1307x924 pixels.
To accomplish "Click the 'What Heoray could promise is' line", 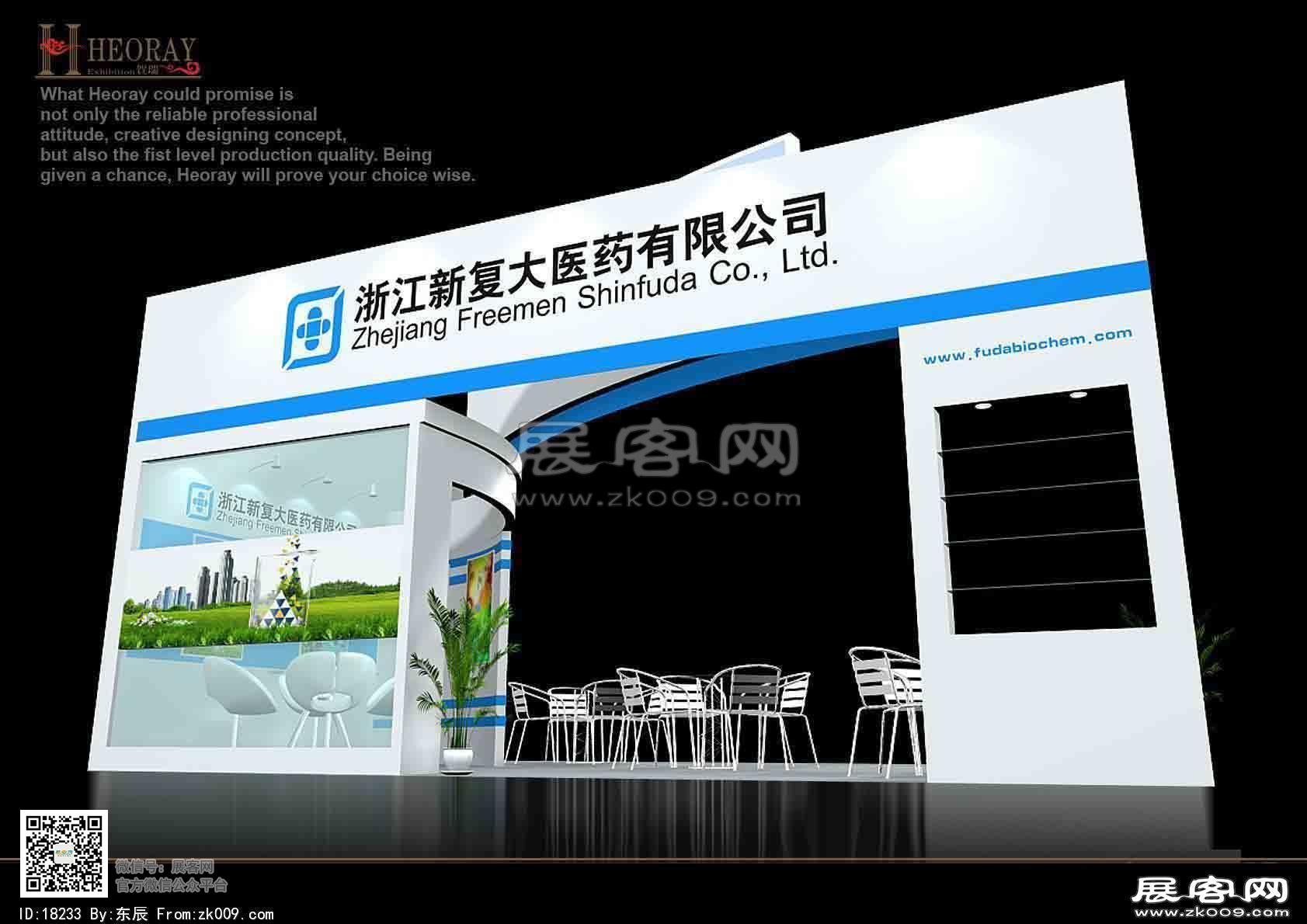I will pos(167,95).
